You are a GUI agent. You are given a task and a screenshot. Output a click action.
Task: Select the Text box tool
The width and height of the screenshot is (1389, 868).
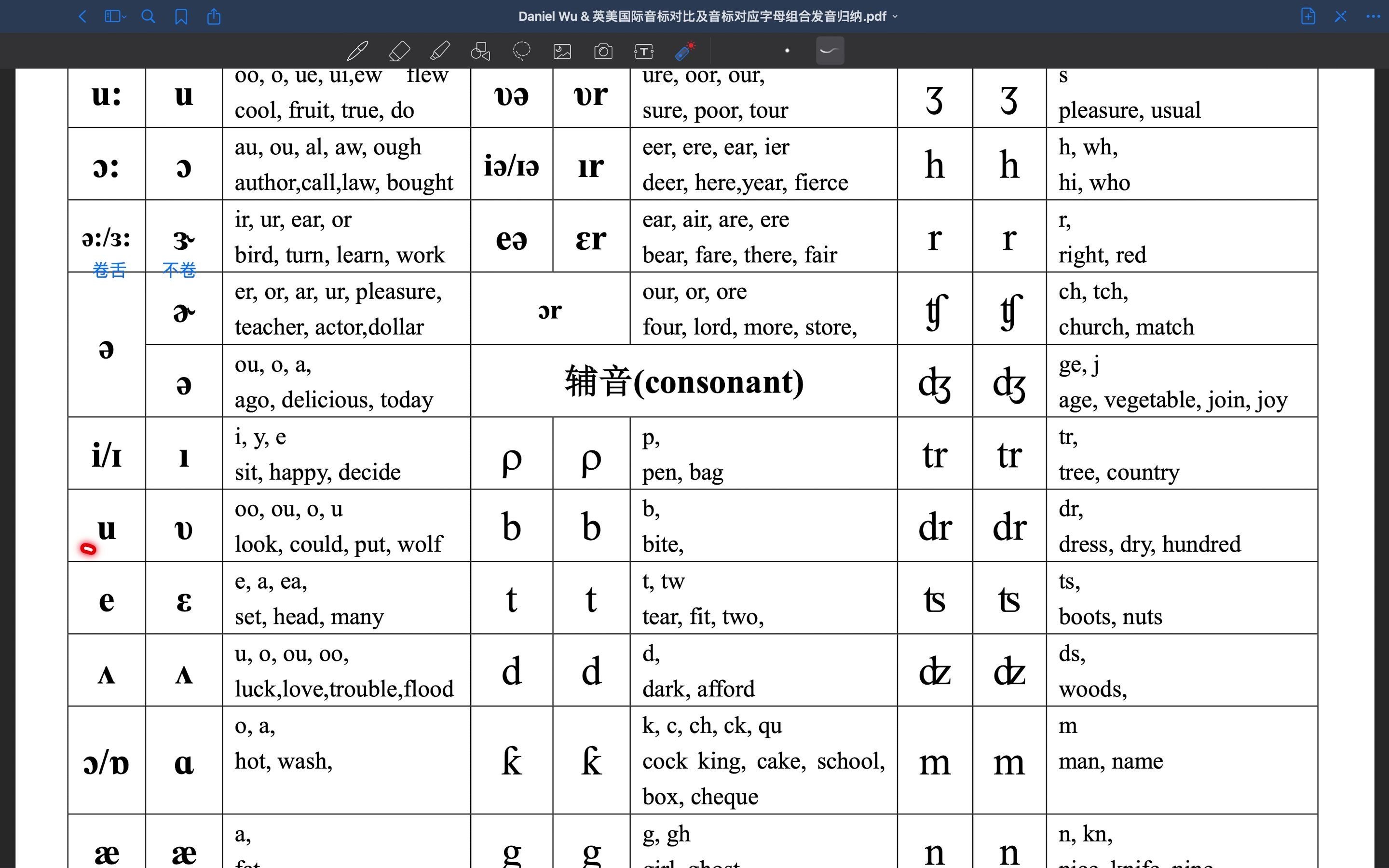[x=644, y=52]
